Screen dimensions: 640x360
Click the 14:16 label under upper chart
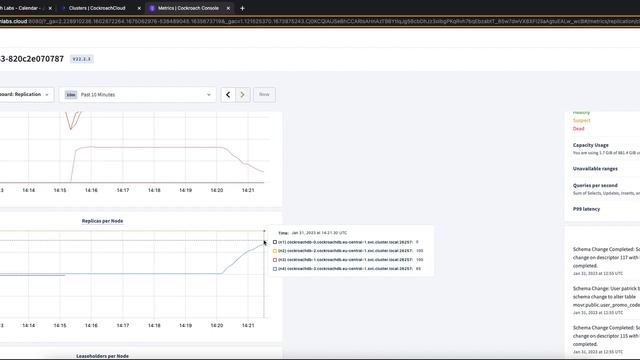pyautogui.click(x=91, y=191)
